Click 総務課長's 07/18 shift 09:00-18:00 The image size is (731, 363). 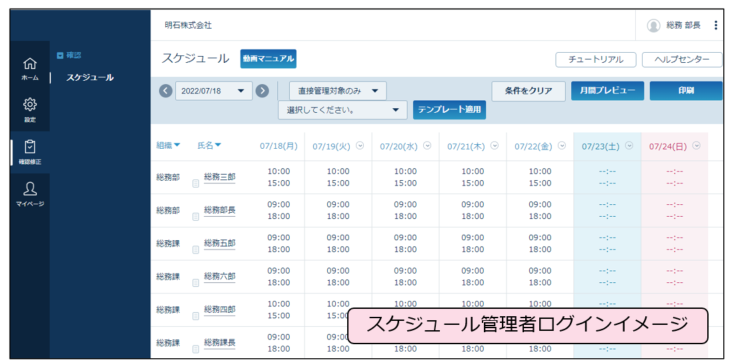coord(279,342)
